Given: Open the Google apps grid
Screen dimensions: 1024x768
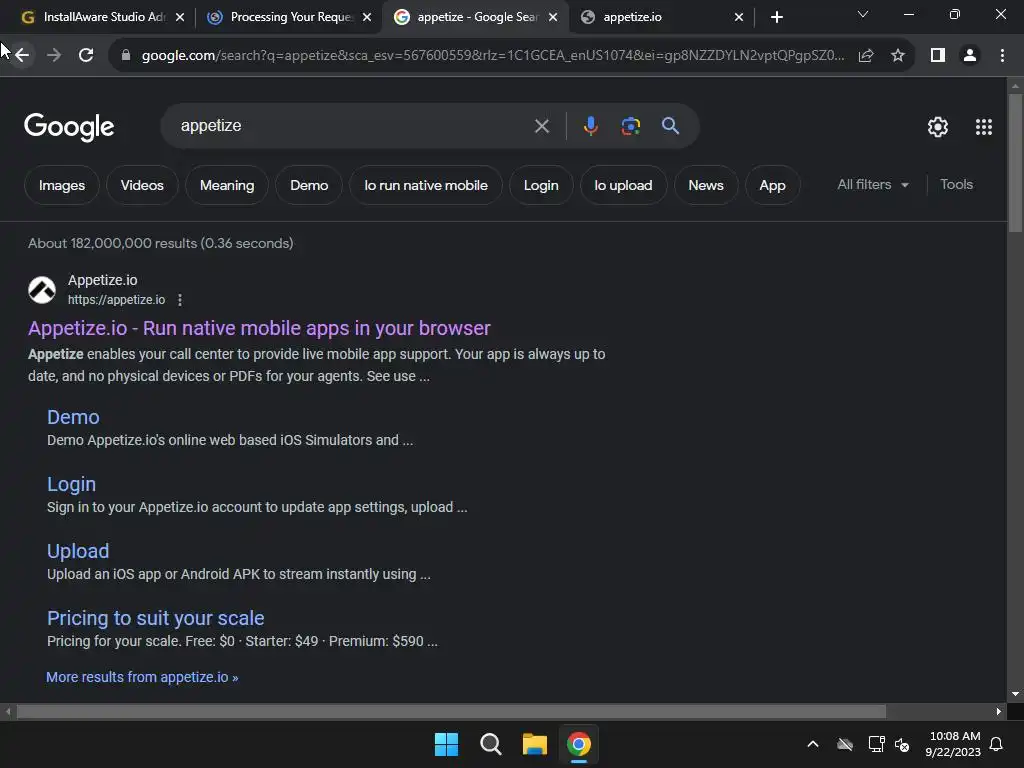Looking at the screenshot, I should coord(984,127).
